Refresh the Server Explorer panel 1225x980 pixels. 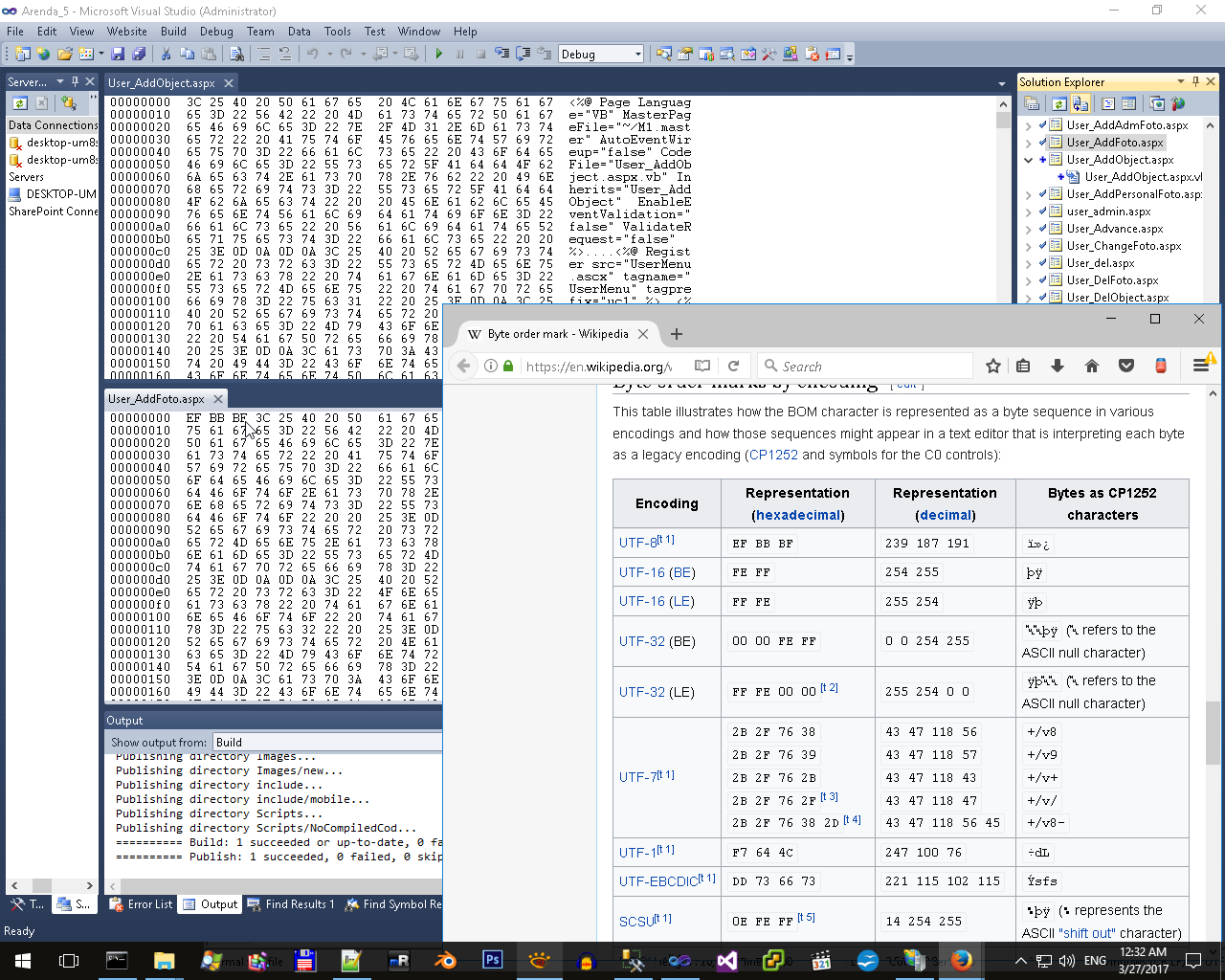19,102
